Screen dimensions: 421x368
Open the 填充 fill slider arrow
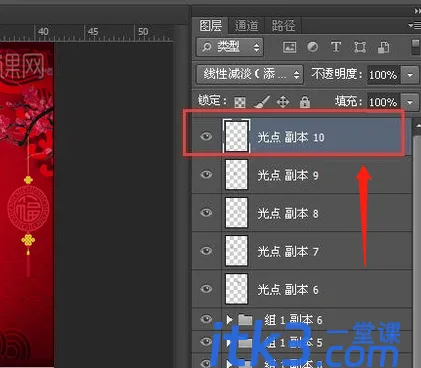(x=410, y=102)
